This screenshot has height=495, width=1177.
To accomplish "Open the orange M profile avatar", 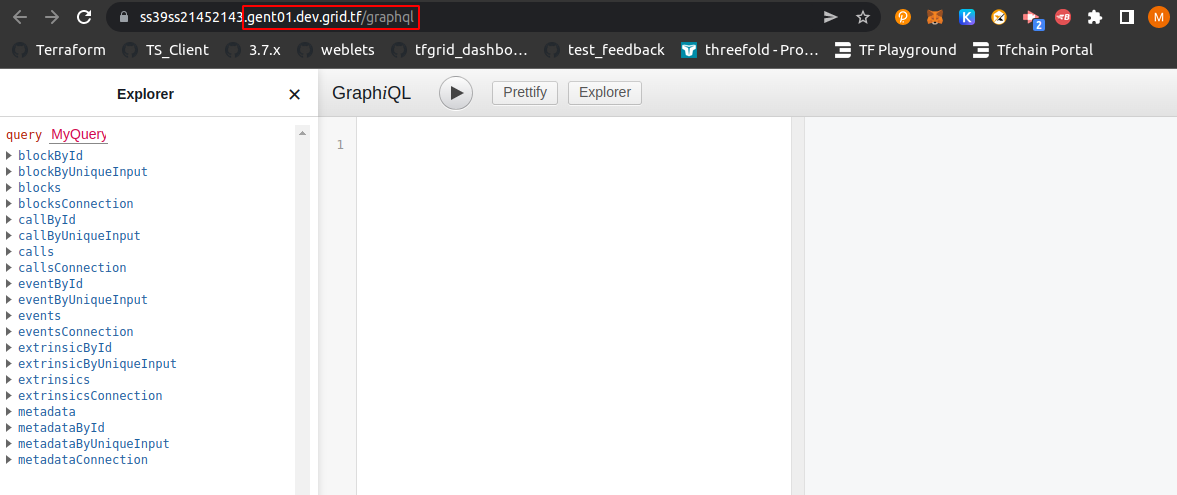I will pyautogui.click(x=1158, y=17).
